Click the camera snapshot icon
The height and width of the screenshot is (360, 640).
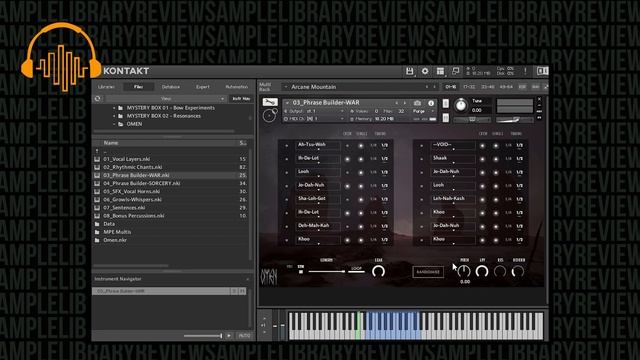tap(417, 103)
